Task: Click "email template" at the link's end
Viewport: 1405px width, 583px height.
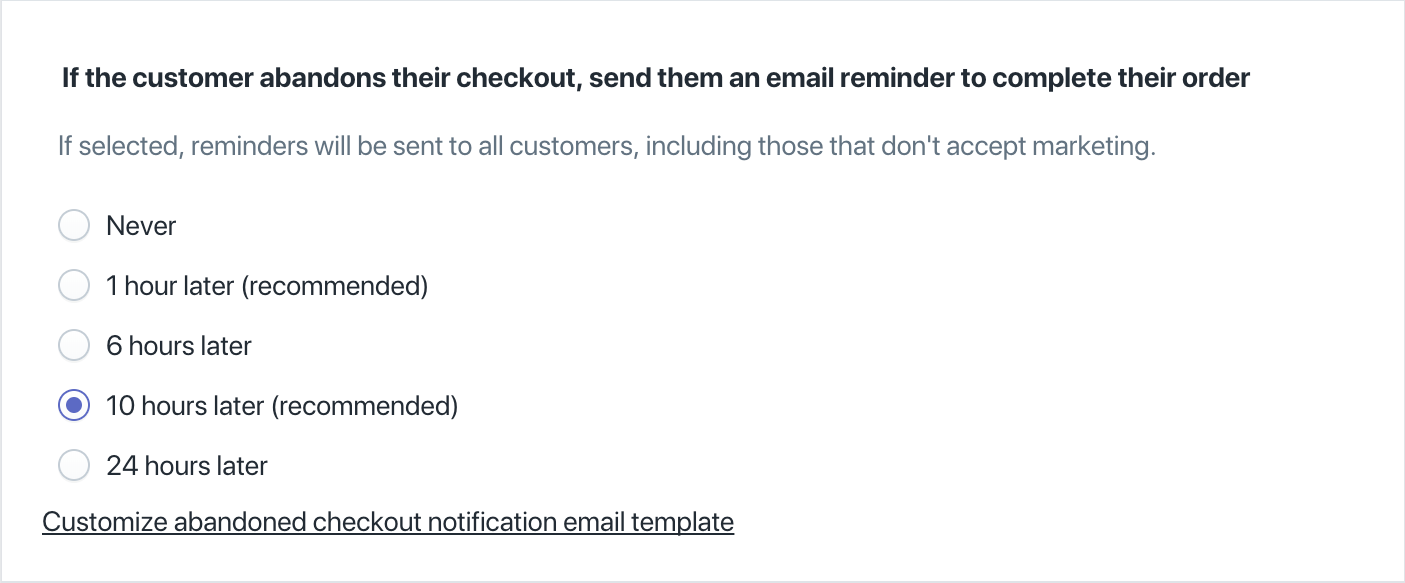Action: (x=648, y=522)
